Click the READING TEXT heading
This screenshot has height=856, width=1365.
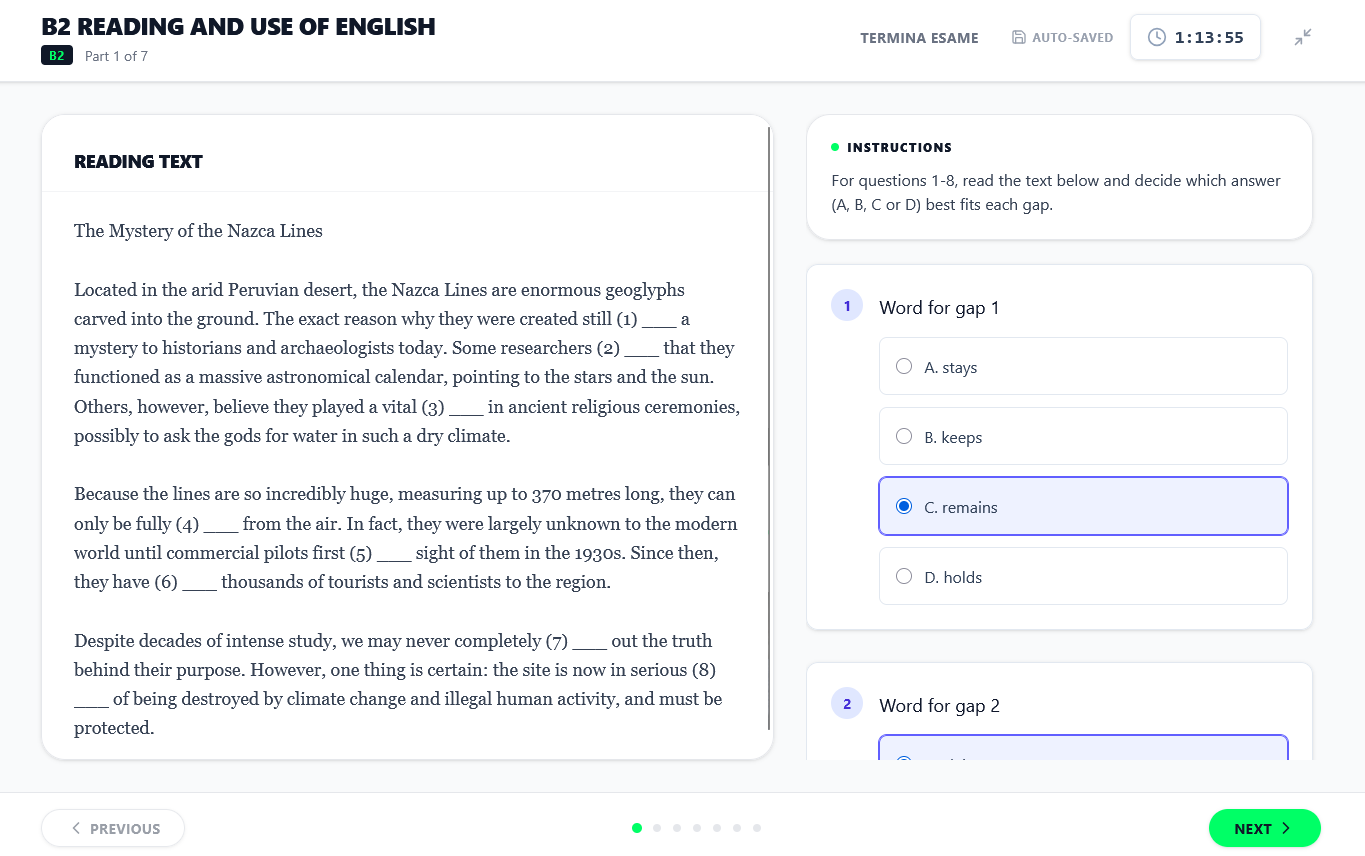(x=138, y=162)
